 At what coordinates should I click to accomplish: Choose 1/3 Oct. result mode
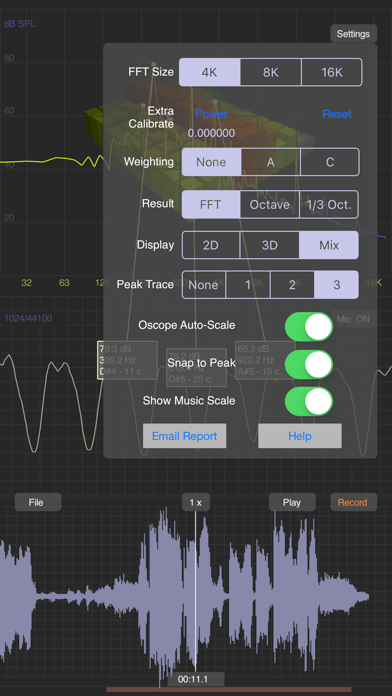tap(329, 205)
